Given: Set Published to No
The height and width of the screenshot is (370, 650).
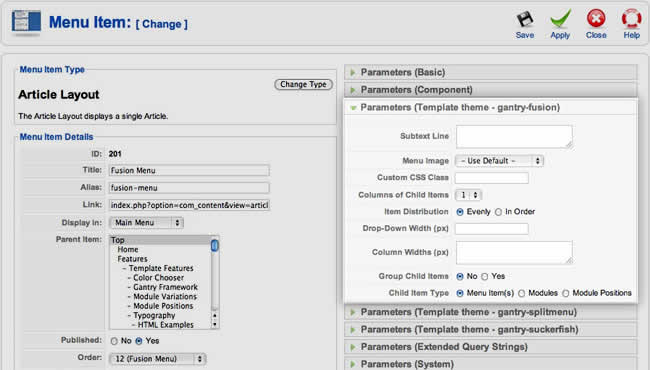Looking at the screenshot, I should (114, 341).
